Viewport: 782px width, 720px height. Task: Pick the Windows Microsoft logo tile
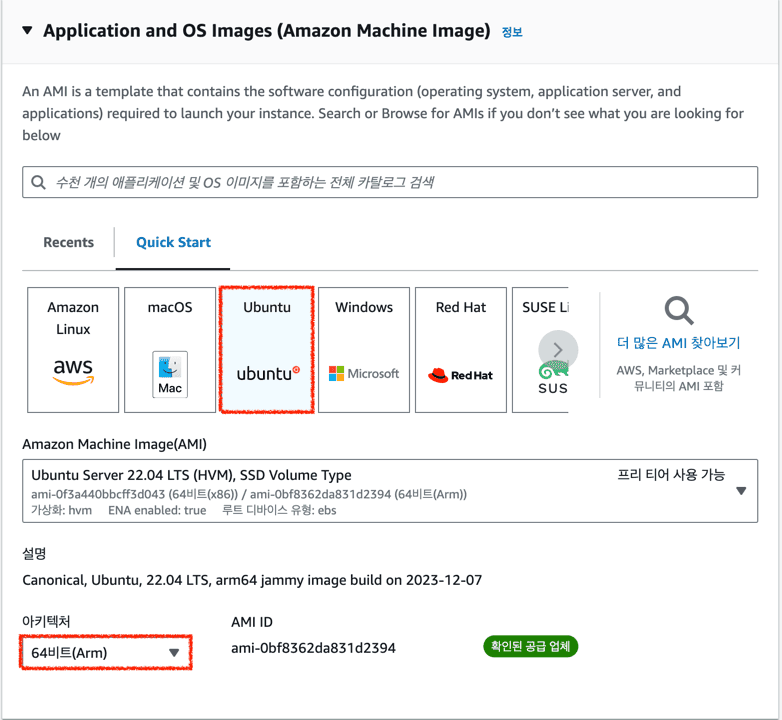(364, 350)
